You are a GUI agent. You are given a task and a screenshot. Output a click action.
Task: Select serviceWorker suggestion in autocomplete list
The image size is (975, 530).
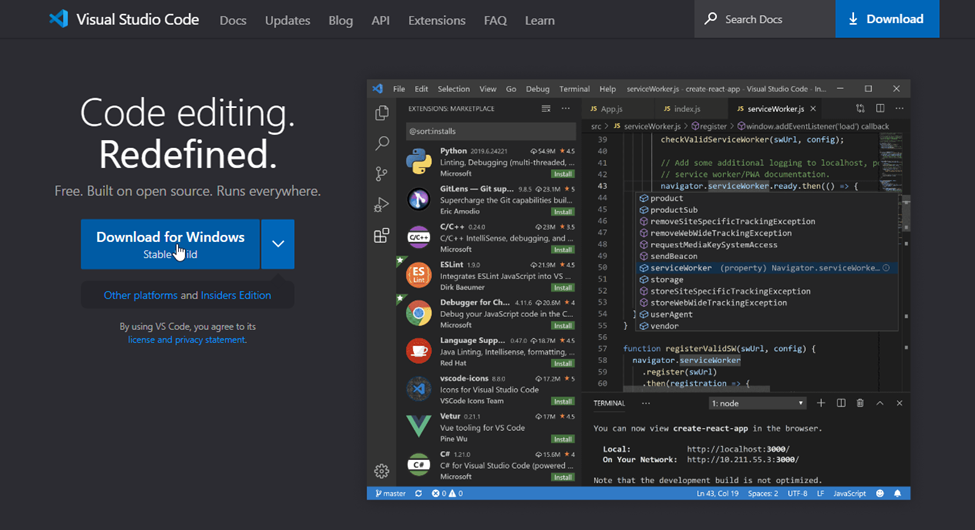pos(767,268)
